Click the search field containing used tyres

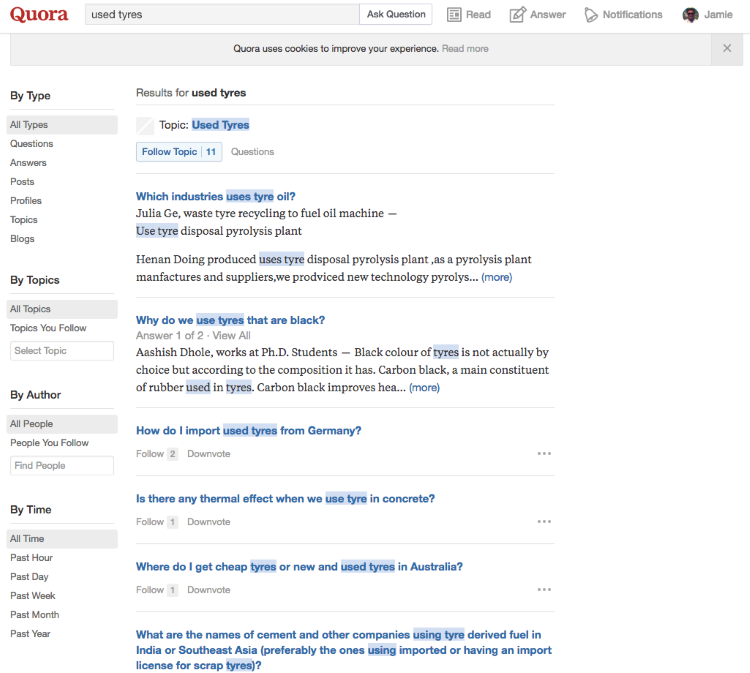pyautogui.click(x=222, y=14)
